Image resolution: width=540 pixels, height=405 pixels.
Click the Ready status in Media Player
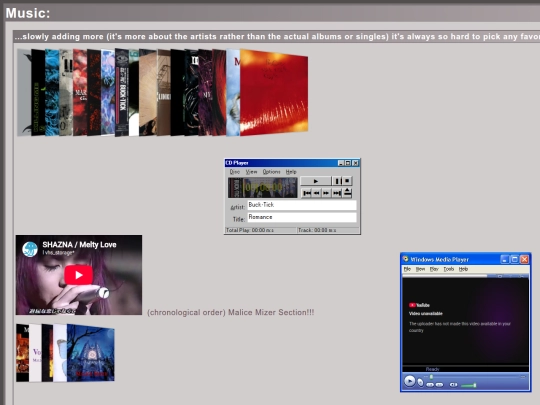pyautogui.click(x=433, y=369)
